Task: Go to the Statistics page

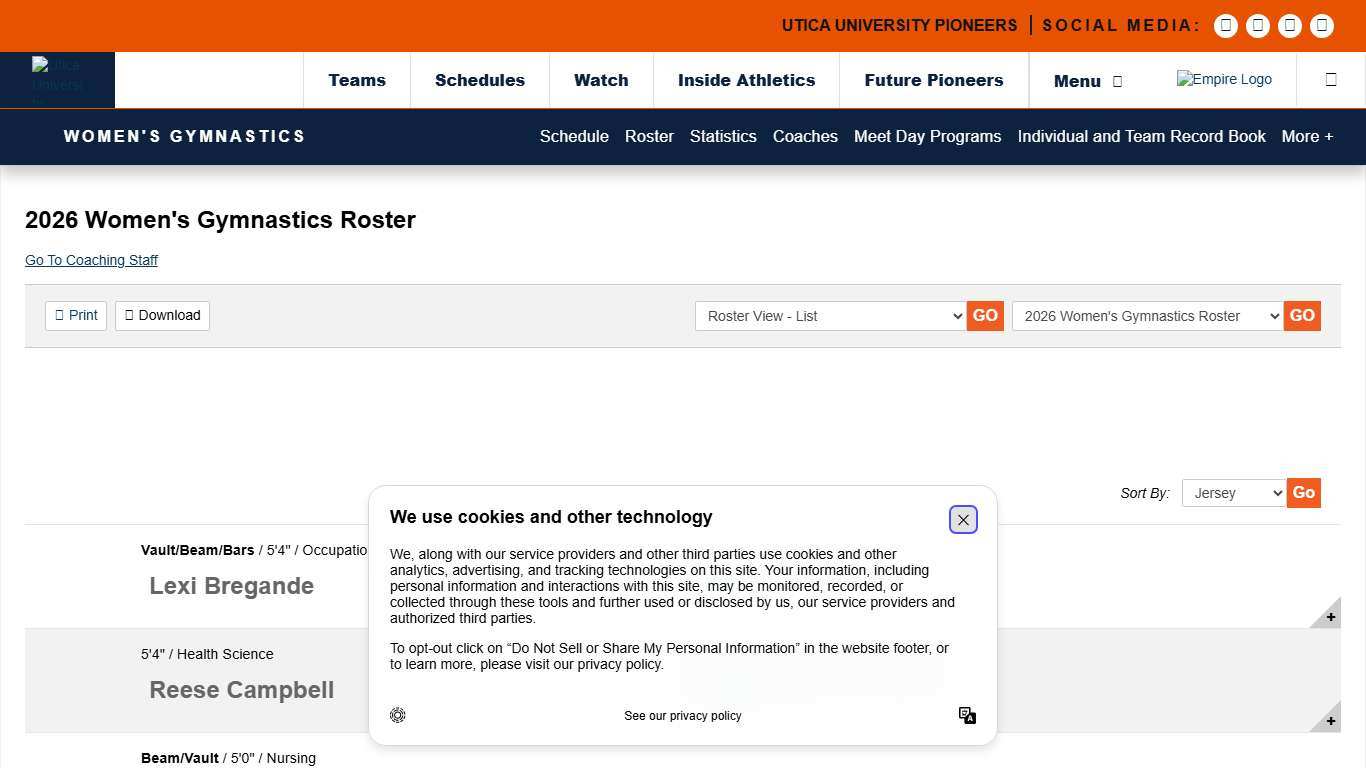Action: [723, 136]
